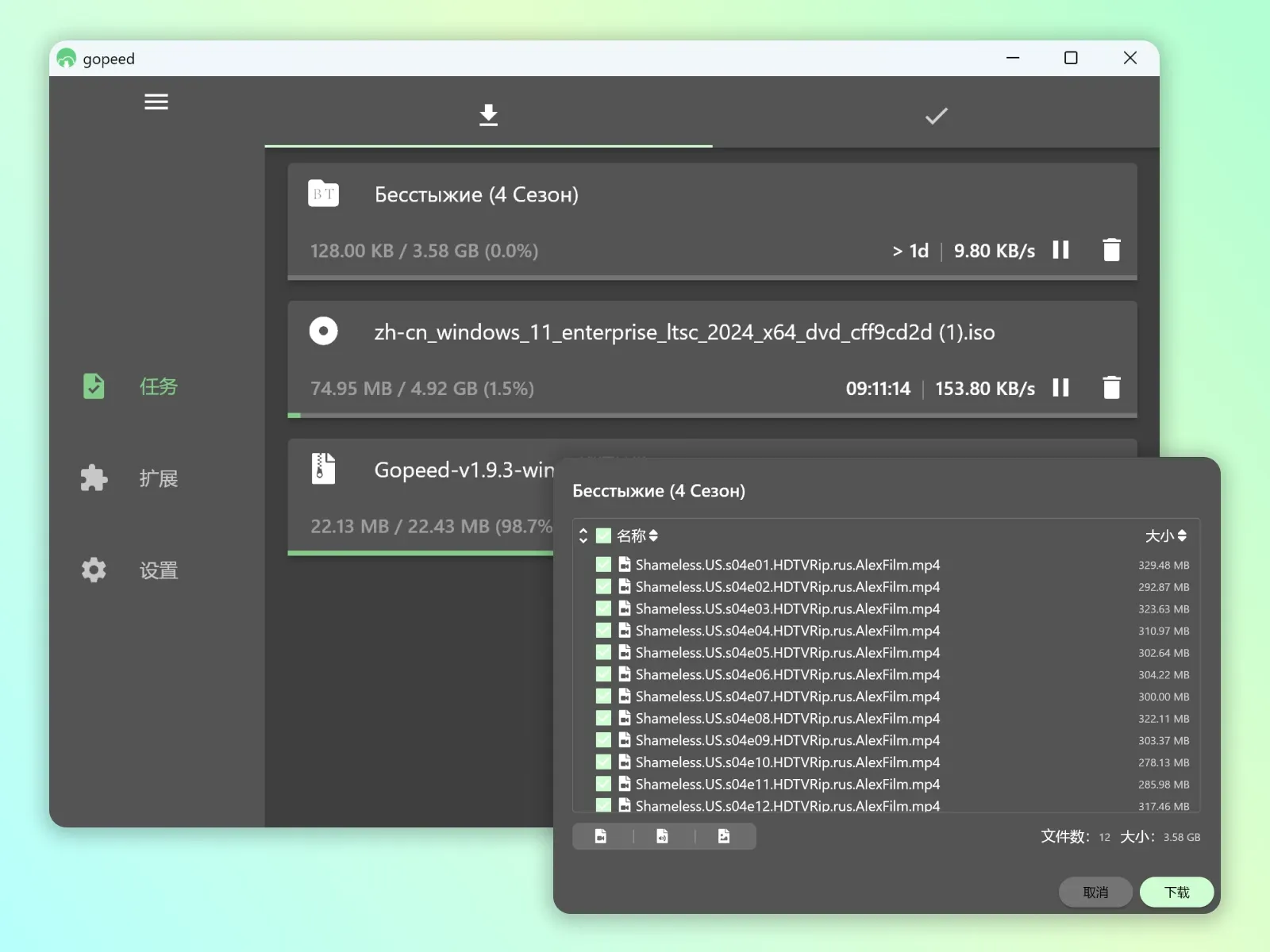
Task: Click the progress bar of Windows 11 ISO task
Action: 712,415
